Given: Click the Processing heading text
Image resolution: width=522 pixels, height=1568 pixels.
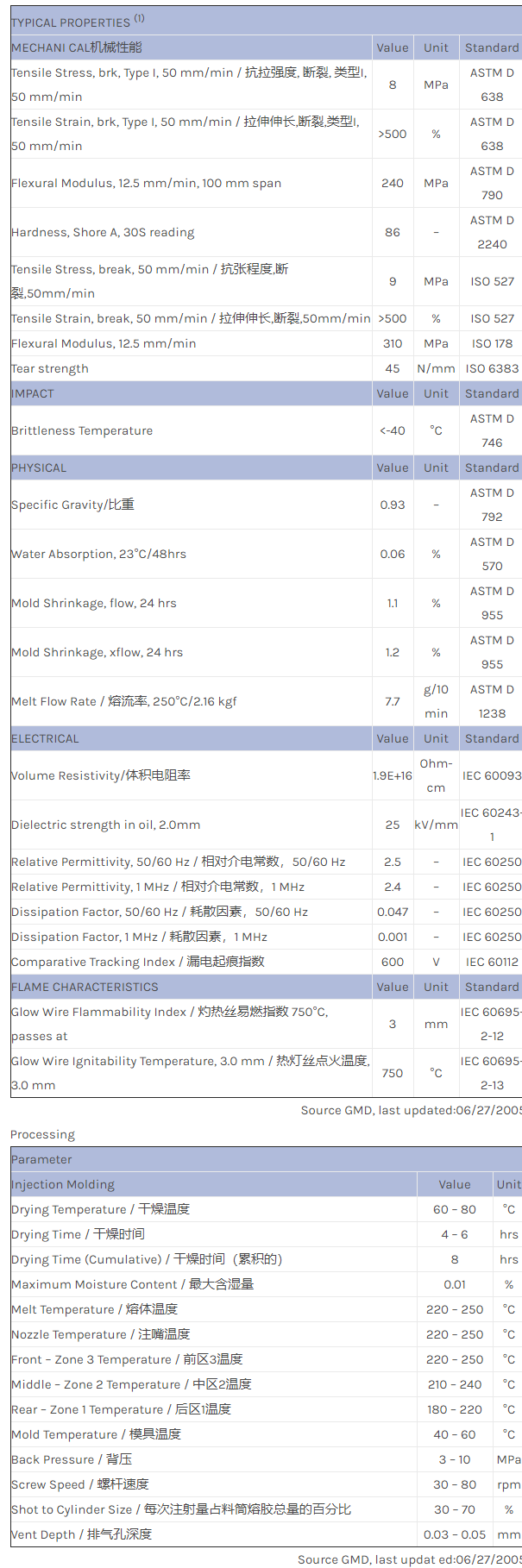Looking at the screenshot, I should point(42,1134).
